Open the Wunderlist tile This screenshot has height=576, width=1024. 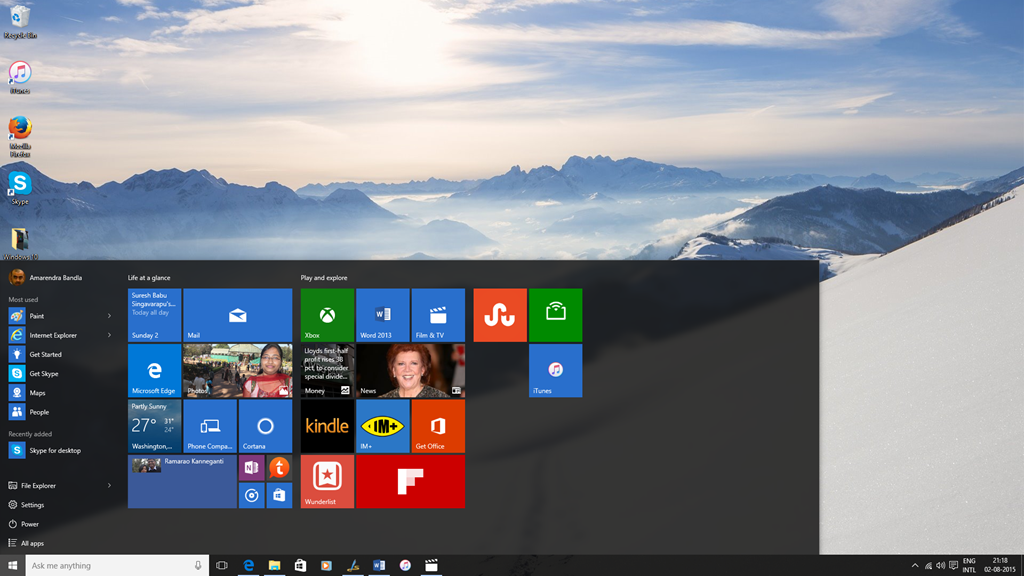tap(327, 481)
